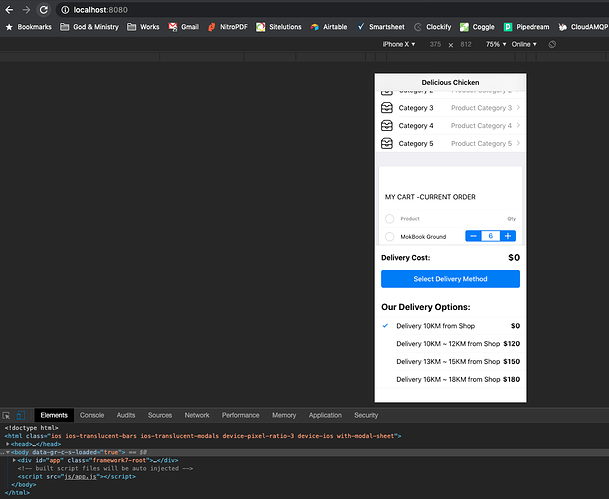Click the browser back arrow
Viewport: 609px width, 499px height.
pyautogui.click(x=9, y=10)
